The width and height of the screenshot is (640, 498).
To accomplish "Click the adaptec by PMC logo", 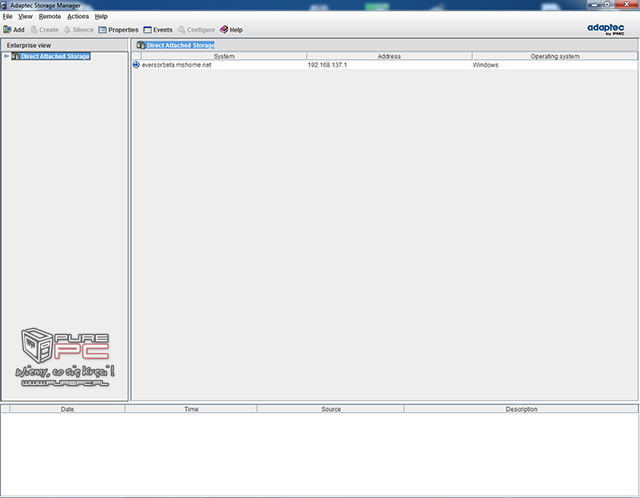I will point(607,30).
